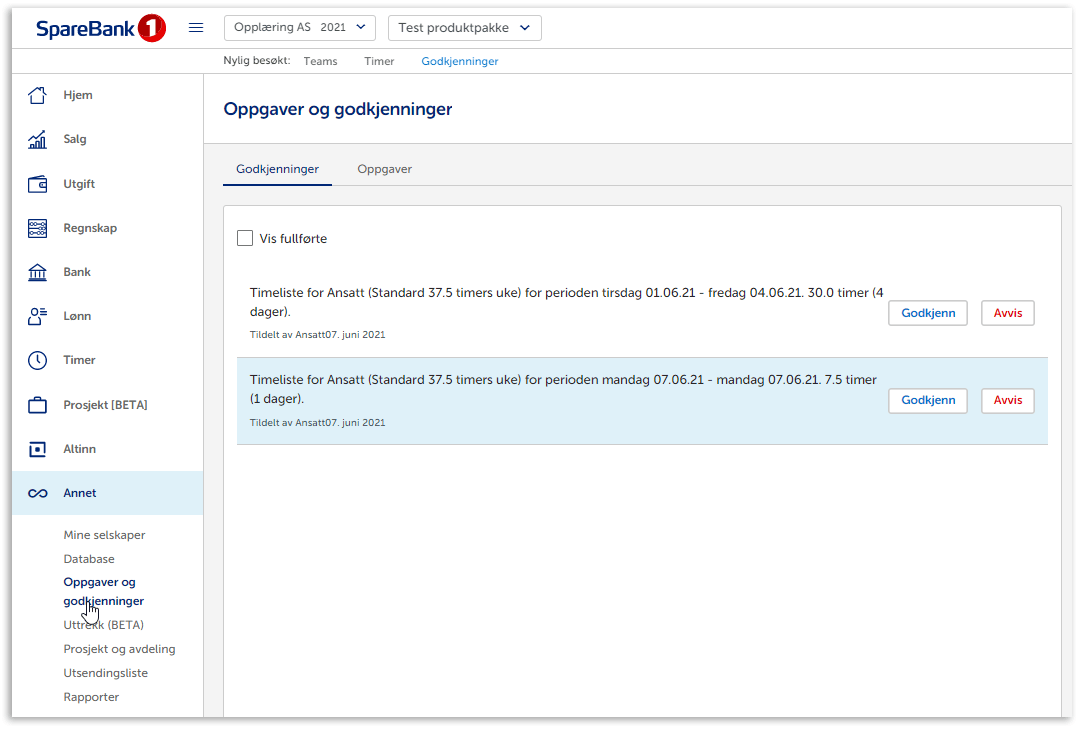
Task: Enable the Vis fullførte checkbox
Action: pos(245,238)
